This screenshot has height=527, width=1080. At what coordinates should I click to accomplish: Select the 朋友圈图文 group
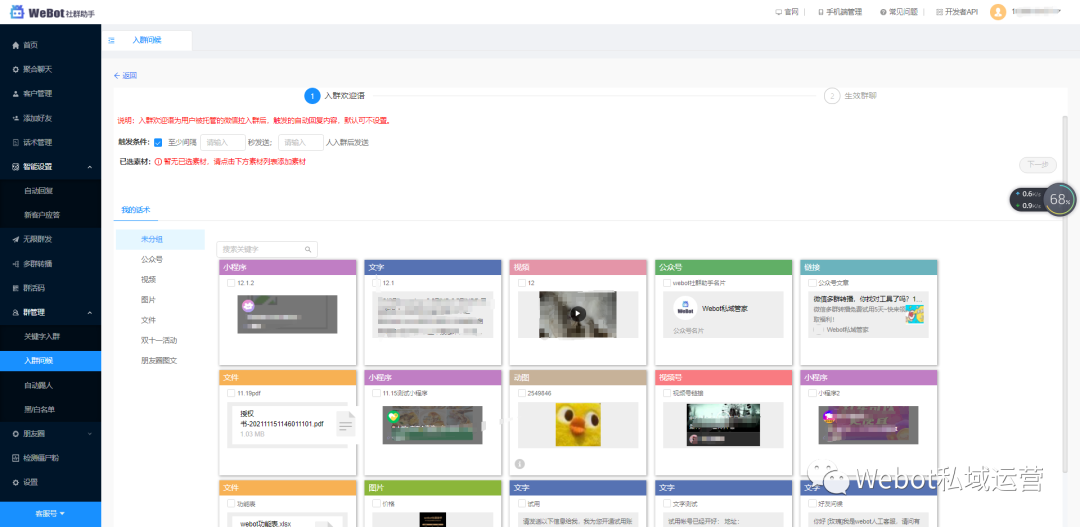coord(160,360)
